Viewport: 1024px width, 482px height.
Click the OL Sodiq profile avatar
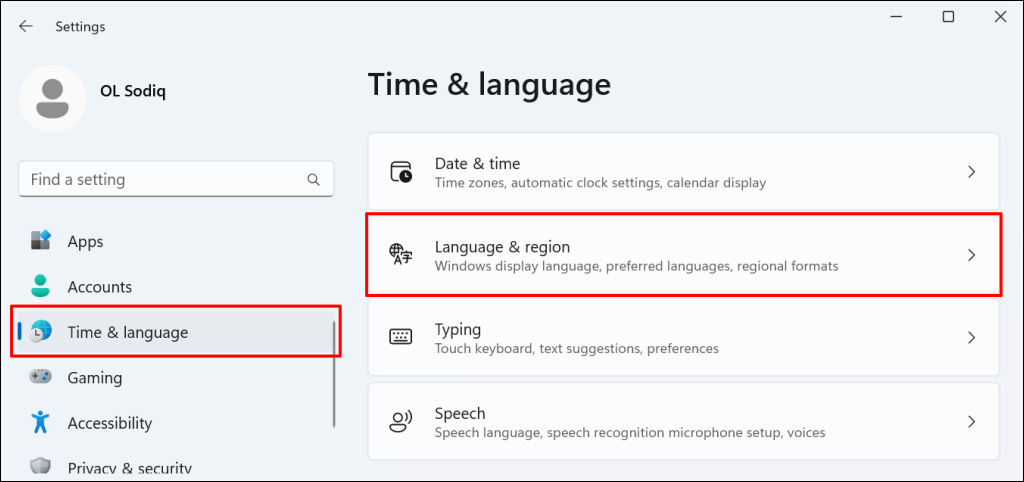(52, 98)
